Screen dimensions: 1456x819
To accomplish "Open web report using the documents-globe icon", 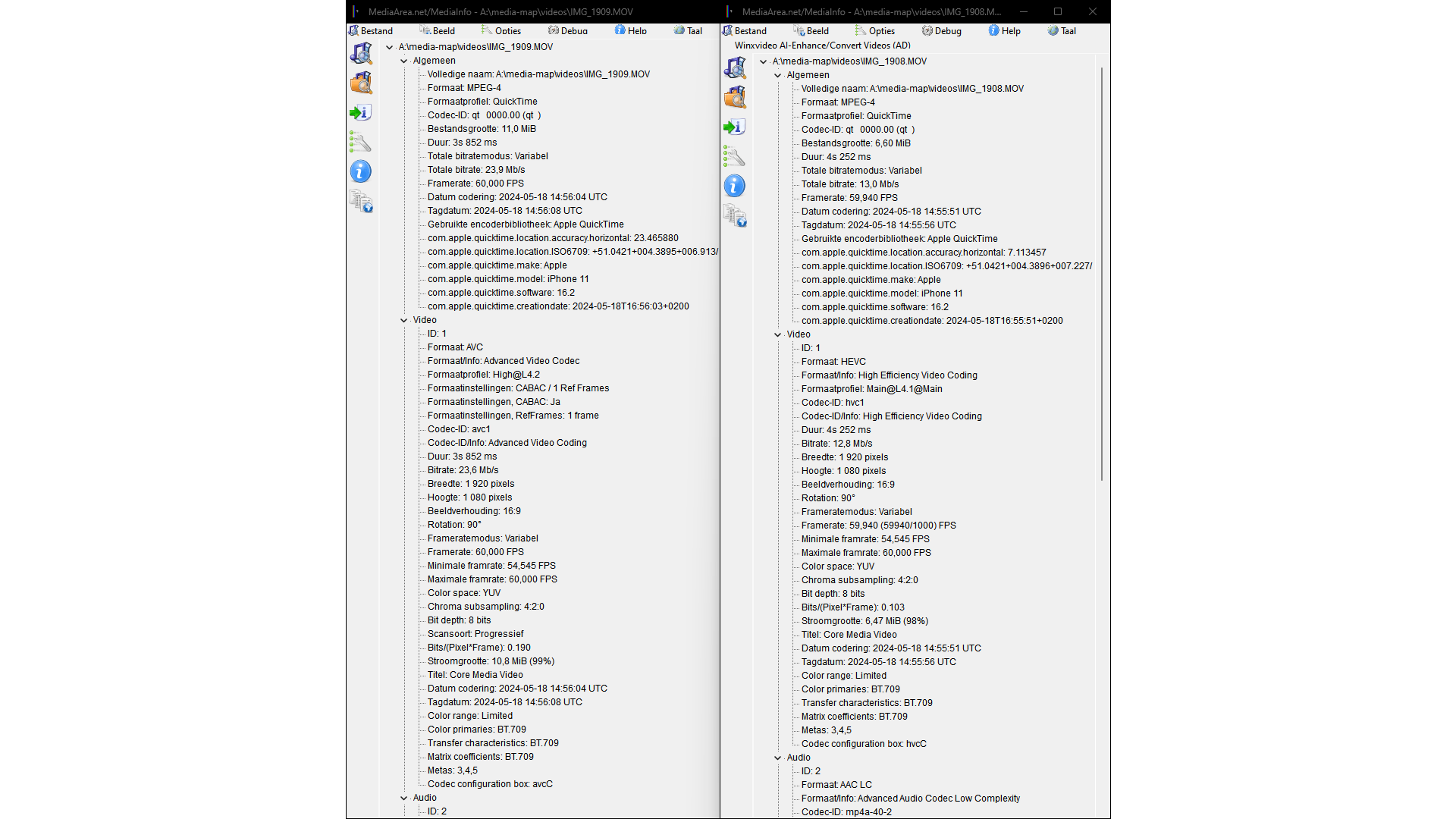I will pos(361,202).
